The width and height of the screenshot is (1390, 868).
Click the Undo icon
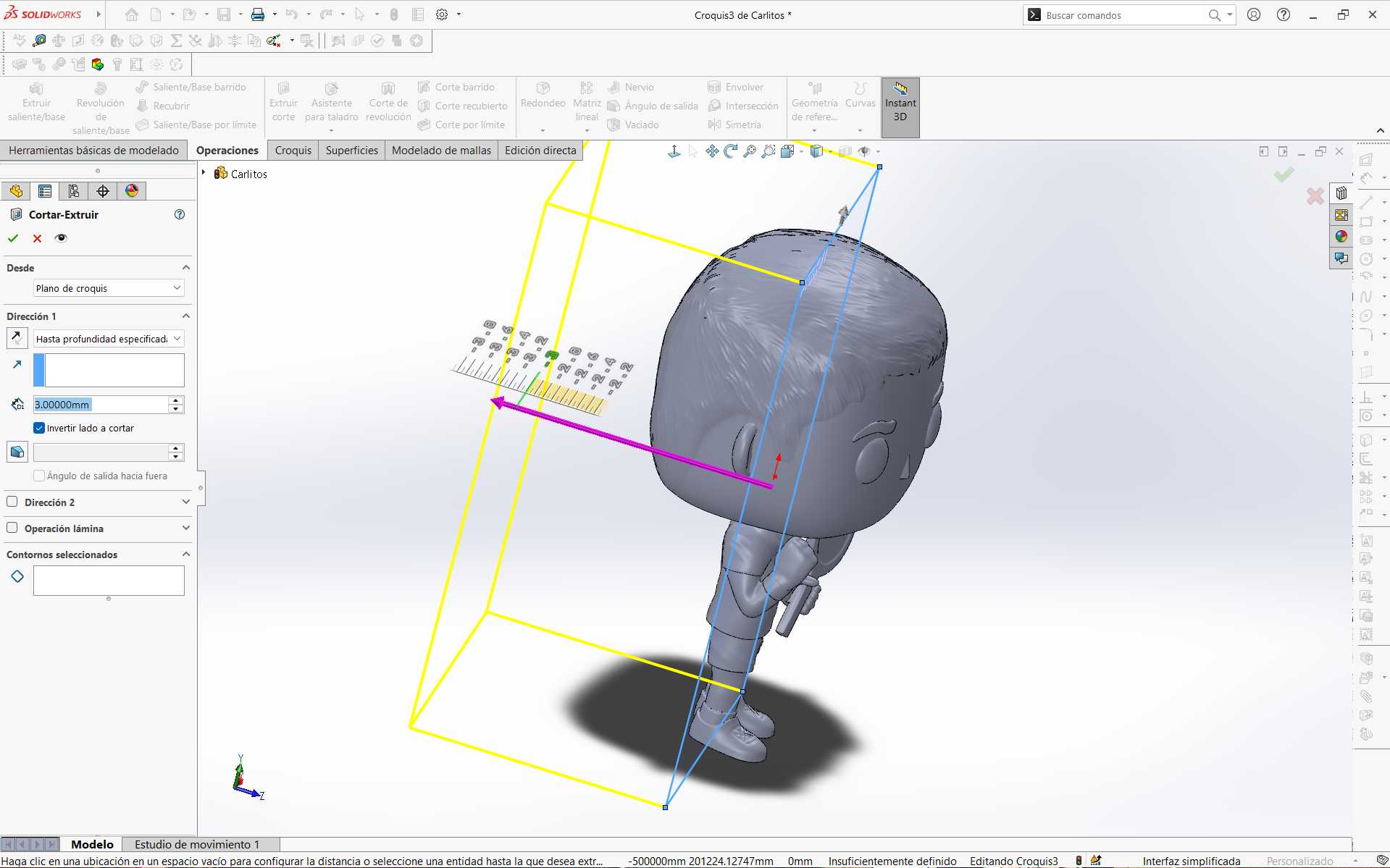(291, 14)
